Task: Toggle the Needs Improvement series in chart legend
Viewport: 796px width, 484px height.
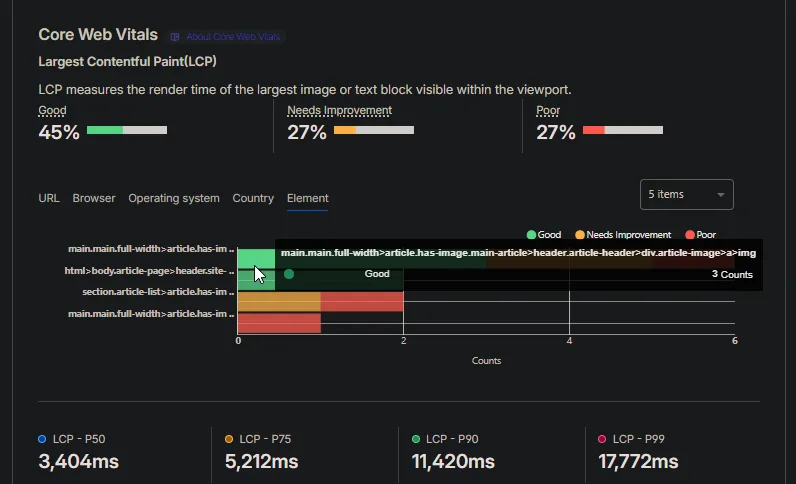Action: click(621, 235)
